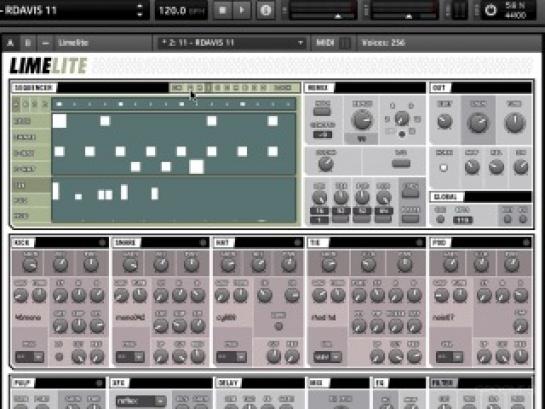Viewport: 545px width, 409px height.
Task: Toggle the TIK module power LED
Action: pyautogui.click(x=420, y=242)
